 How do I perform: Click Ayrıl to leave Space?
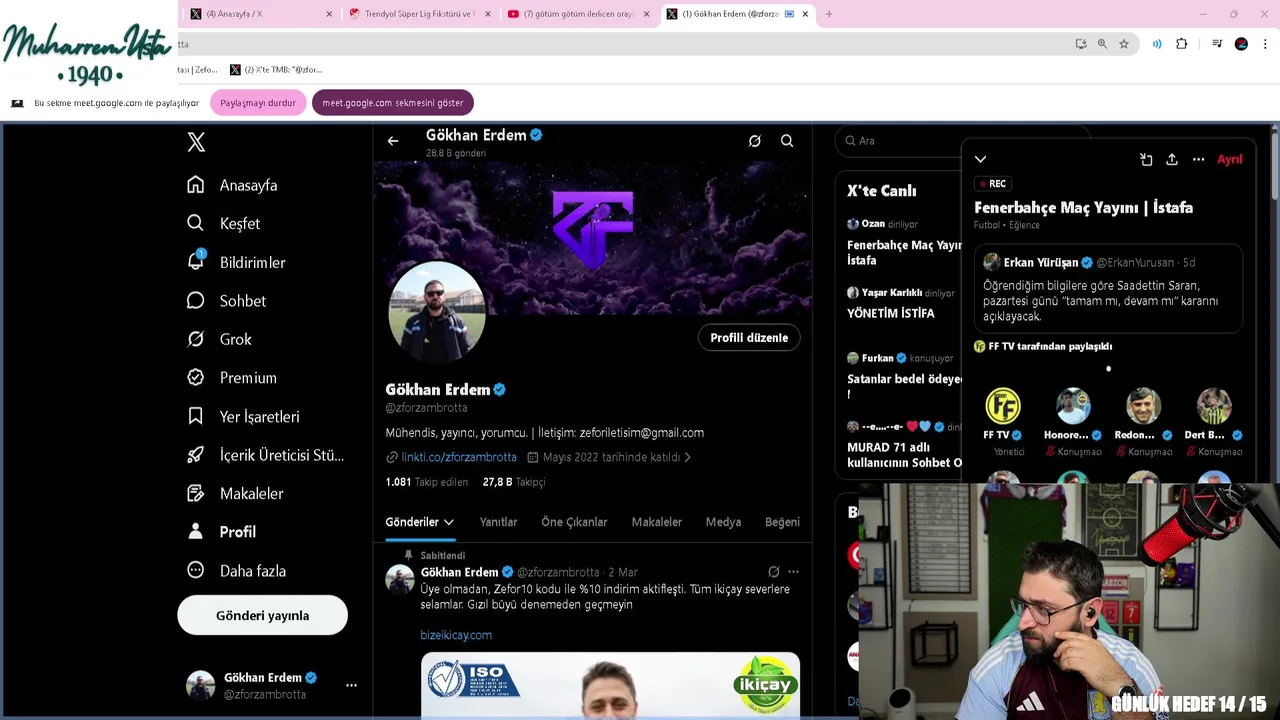click(x=1229, y=159)
